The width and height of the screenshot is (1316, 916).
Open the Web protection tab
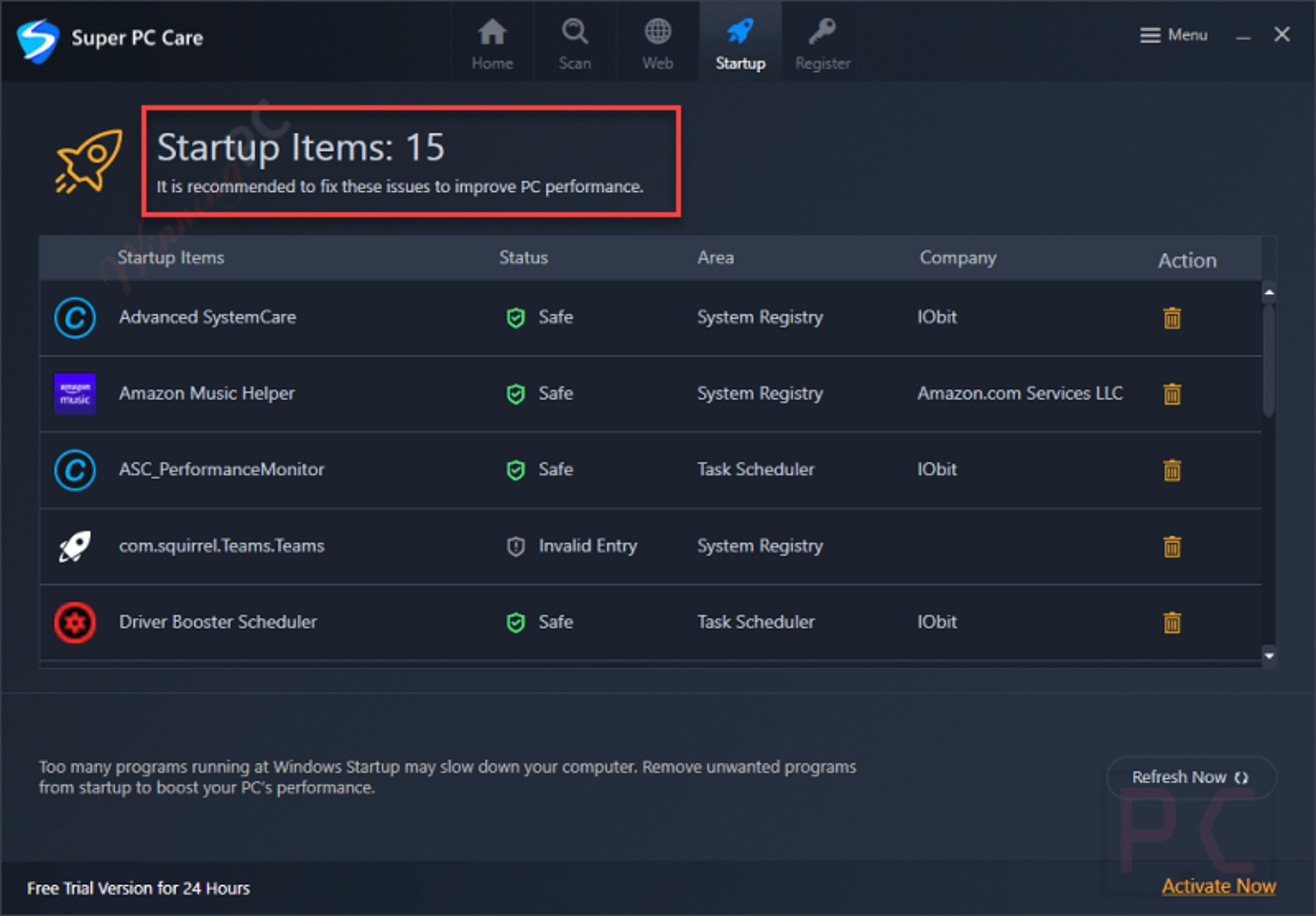[658, 43]
